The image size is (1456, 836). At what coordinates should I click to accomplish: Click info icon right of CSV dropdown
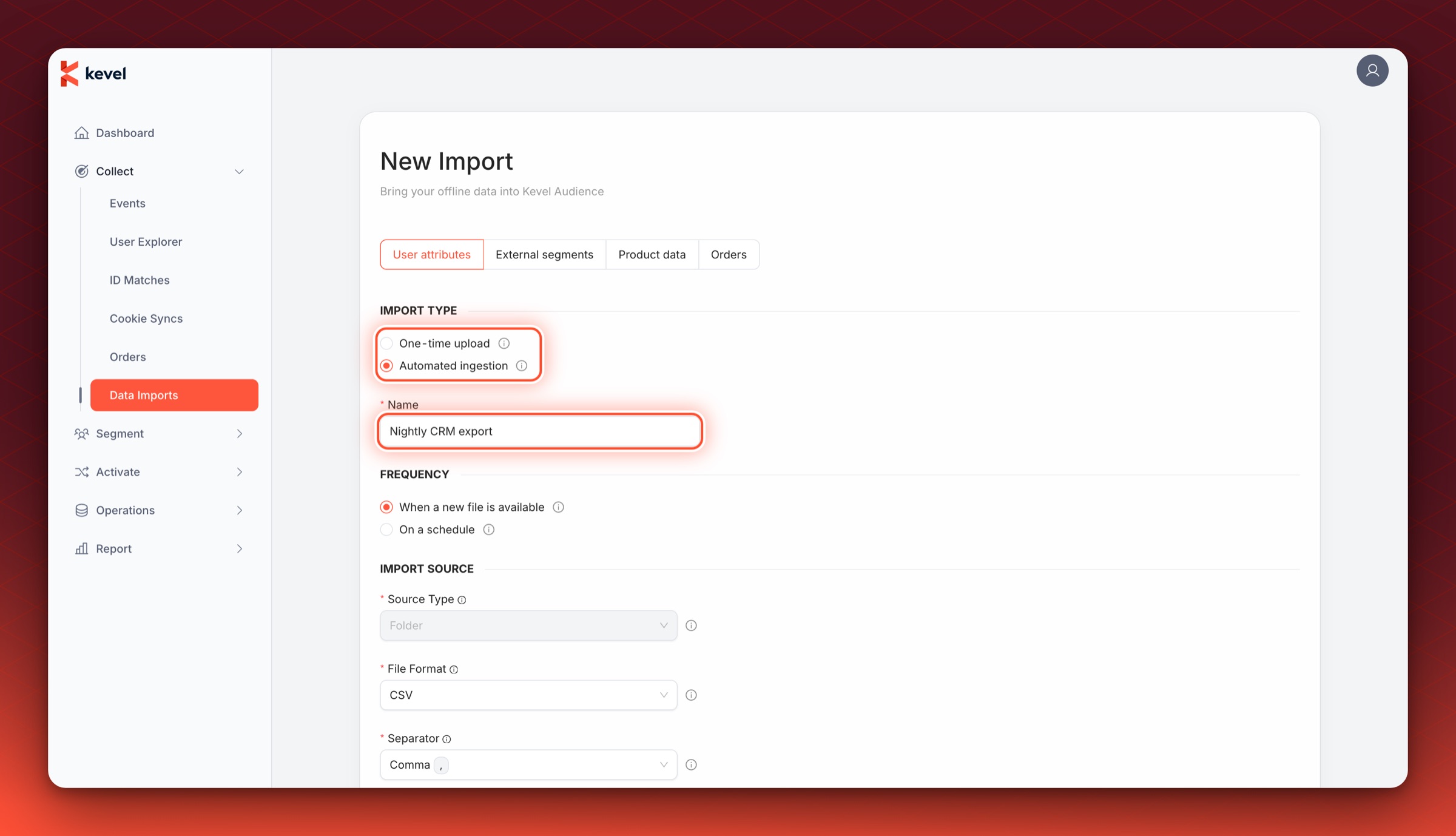click(691, 695)
